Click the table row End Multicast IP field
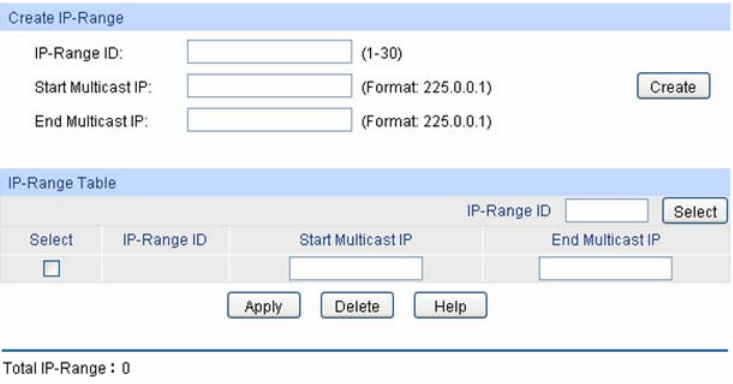The image size is (733, 384). (x=605, y=268)
